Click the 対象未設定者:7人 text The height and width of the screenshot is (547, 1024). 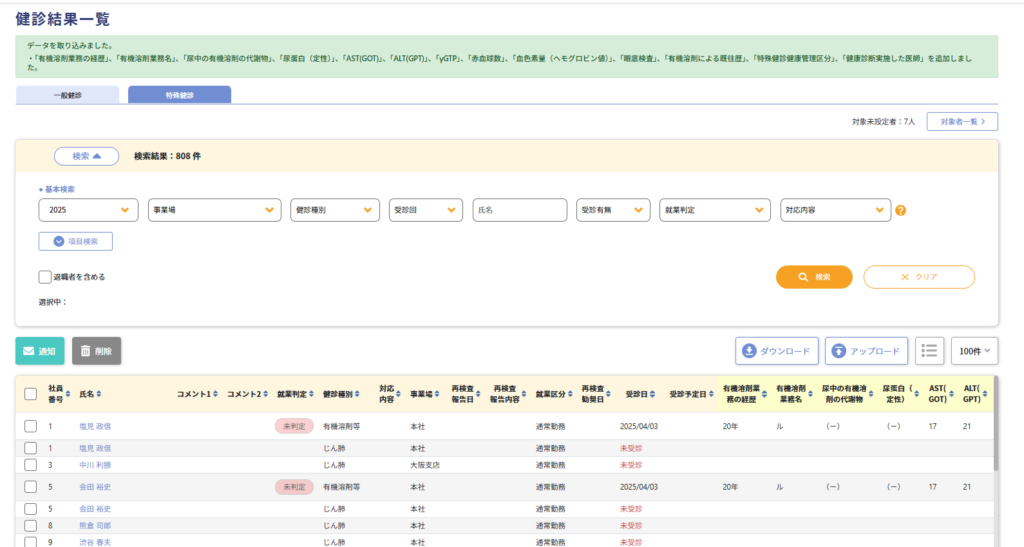click(883, 121)
